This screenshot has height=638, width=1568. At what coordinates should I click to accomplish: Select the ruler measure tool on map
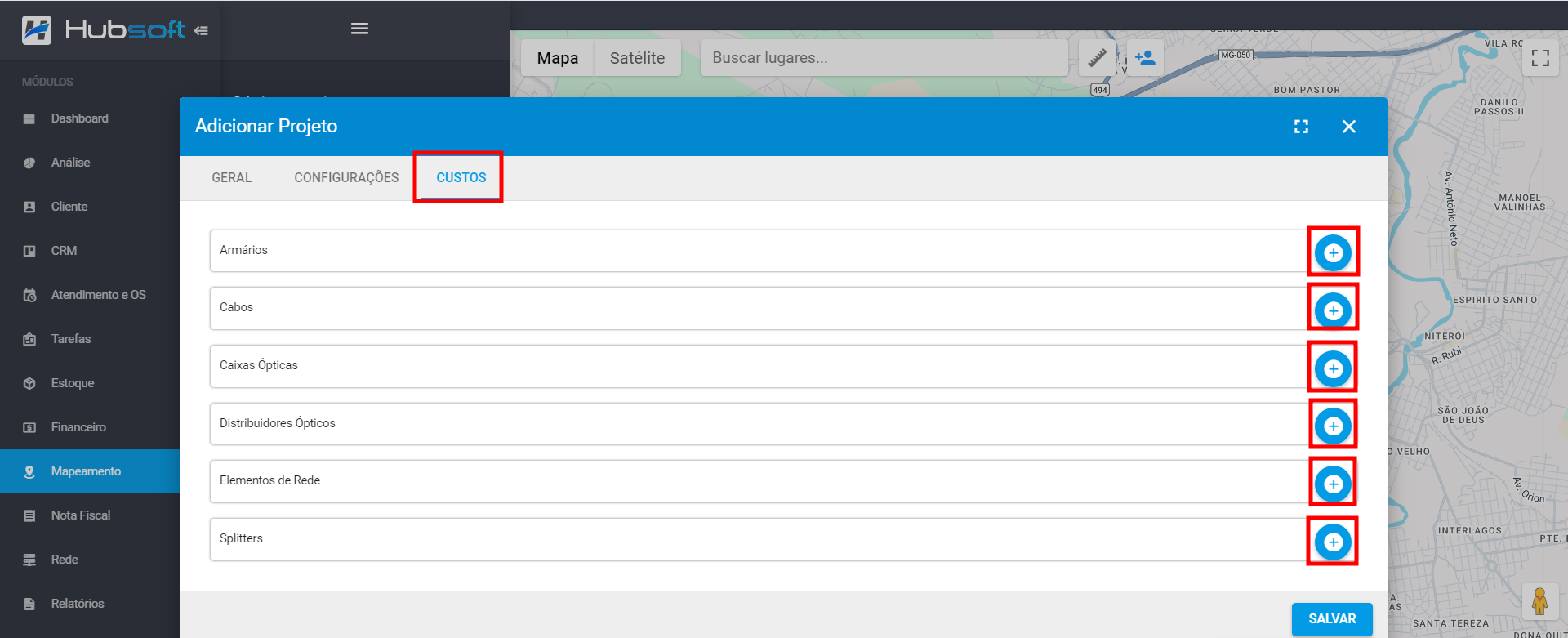[x=1097, y=58]
